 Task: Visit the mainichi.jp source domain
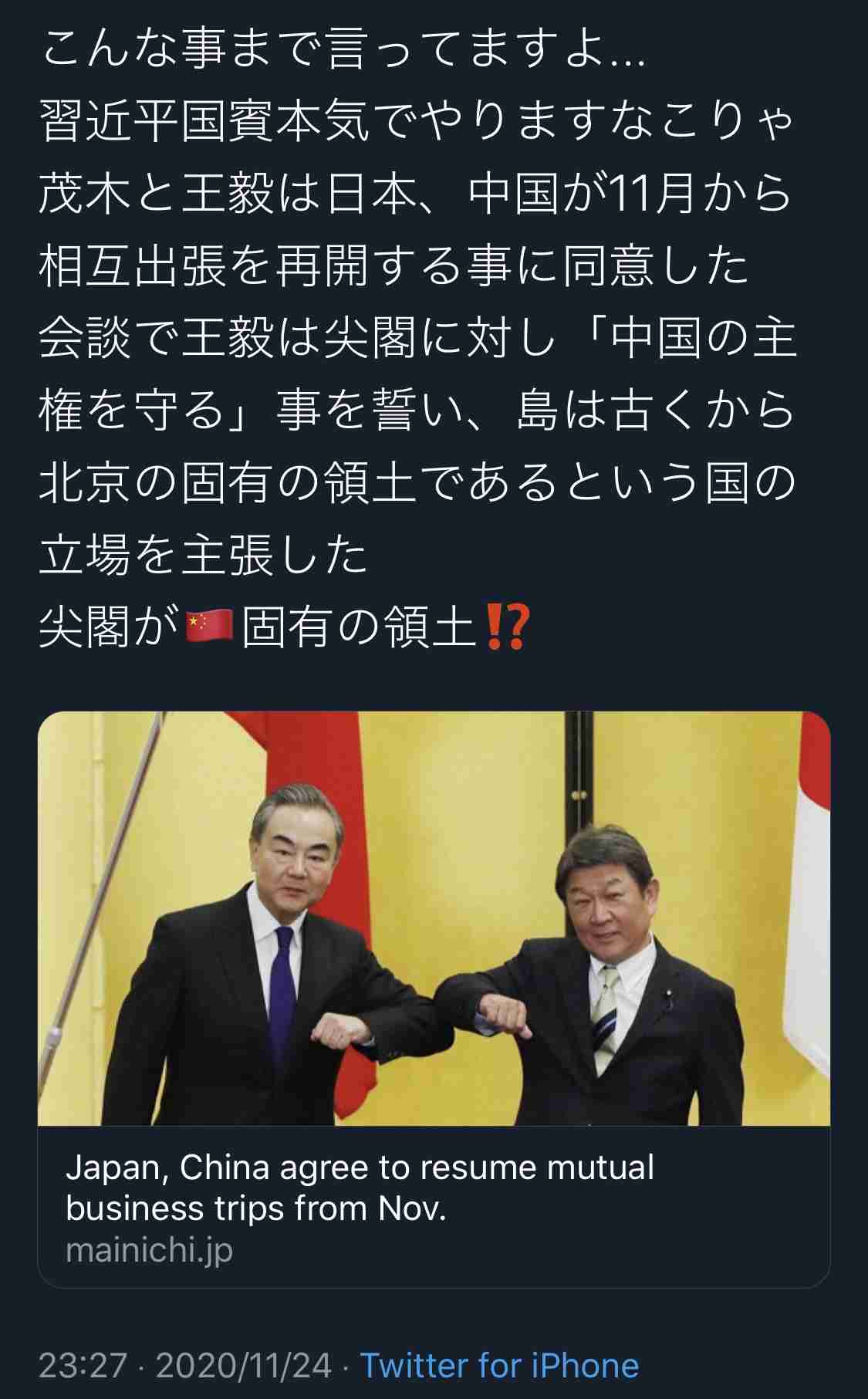[149, 1250]
